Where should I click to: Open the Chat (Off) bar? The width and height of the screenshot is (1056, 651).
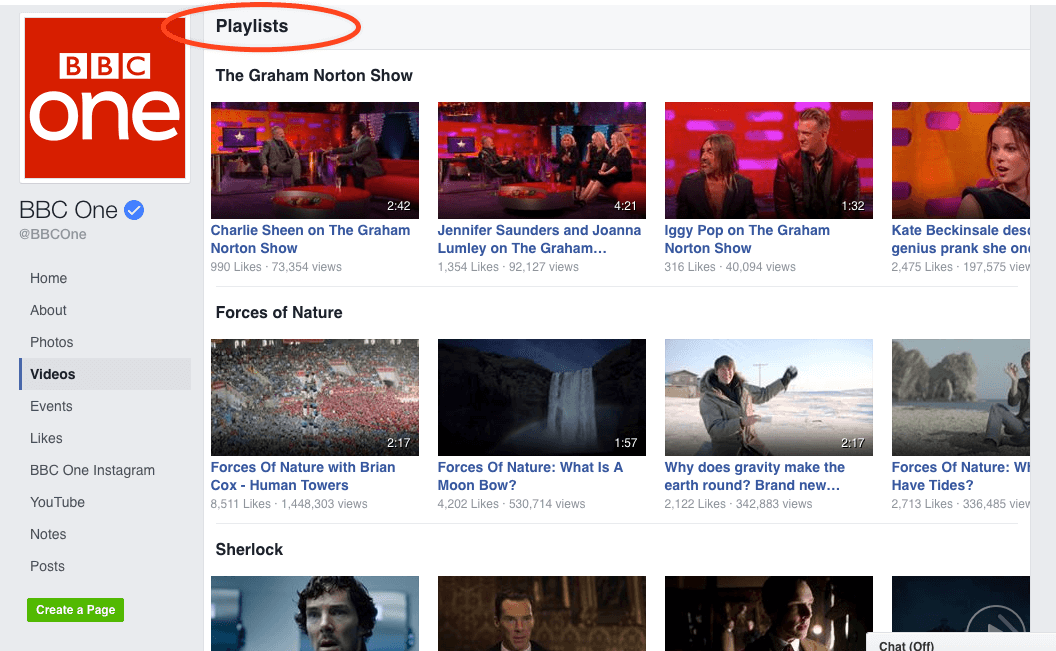click(x=906, y=645)
